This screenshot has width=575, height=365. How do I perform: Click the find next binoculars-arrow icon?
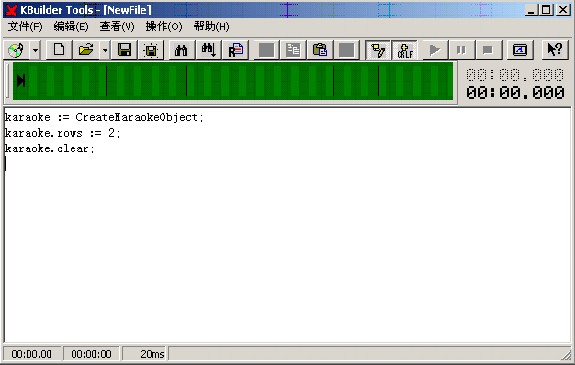point(208,50)
